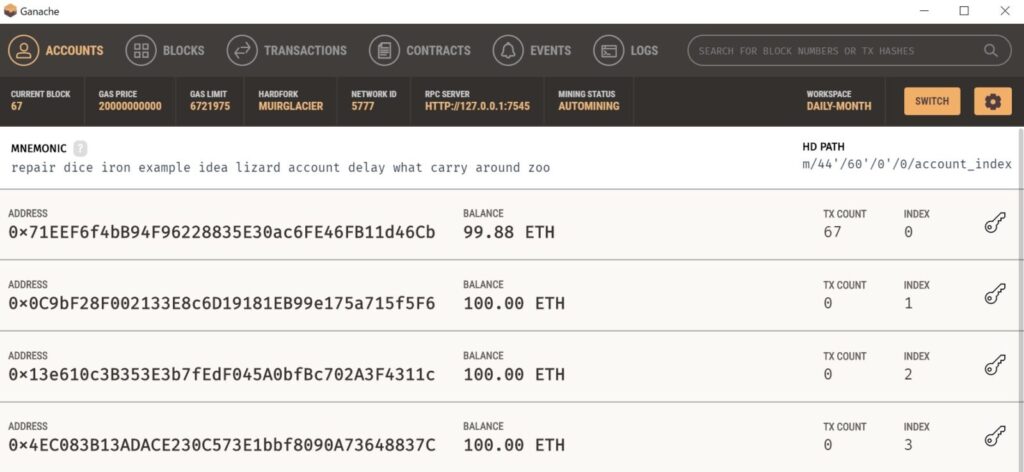Click the Switch workspace button
Image resolution: width=1024 pixels, height=472 pixels.
(932, 101)
